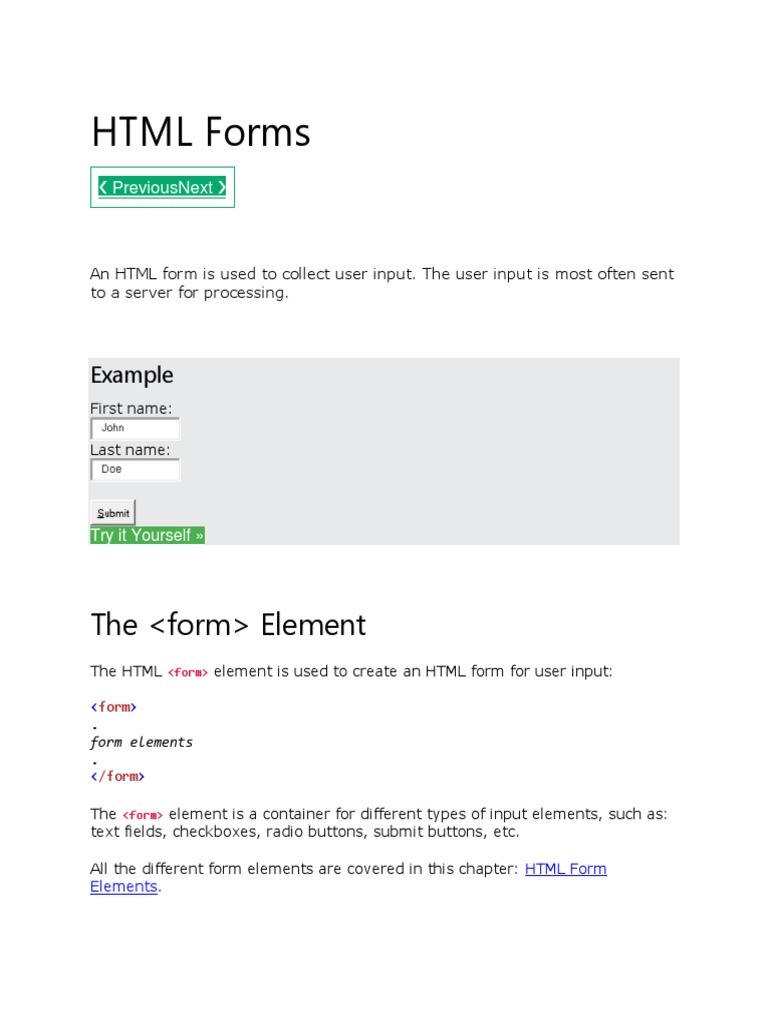Click the left chevron before Previous
Viewport: 768px width, 1024px height.
click(103, 187)
